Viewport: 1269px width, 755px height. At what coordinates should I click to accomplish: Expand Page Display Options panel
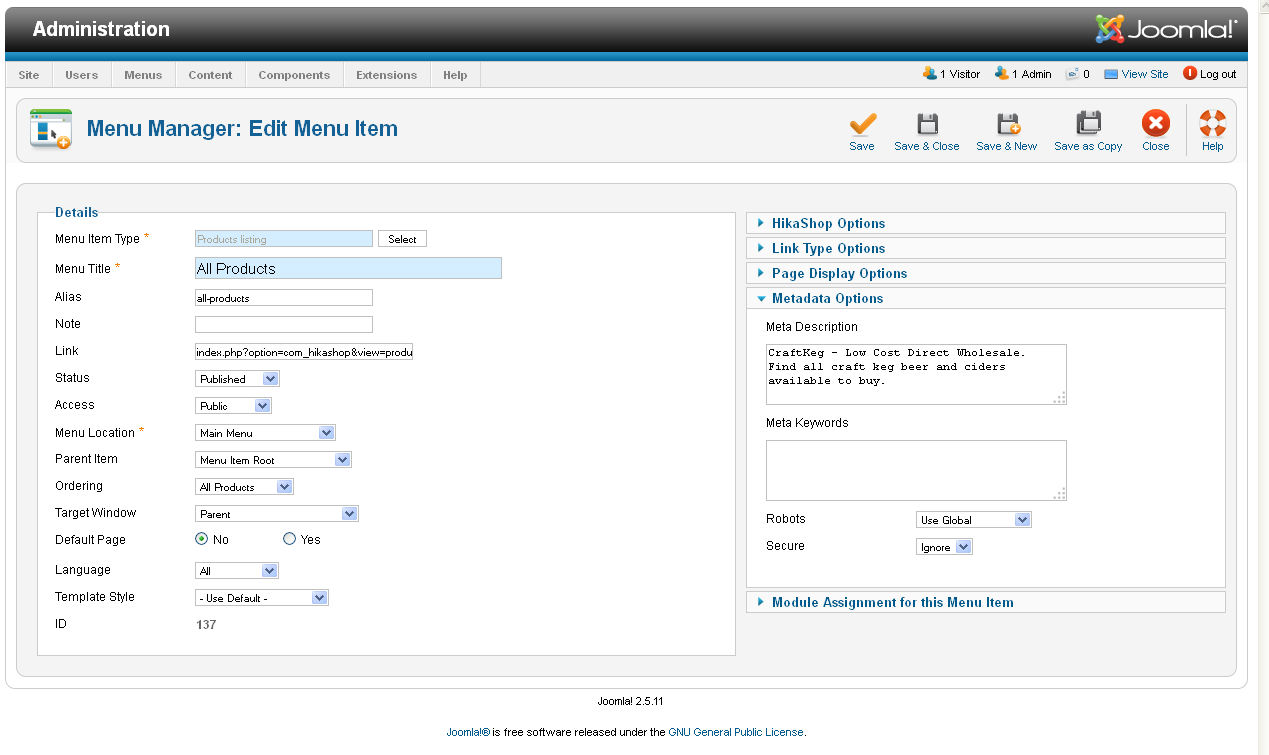point(986,273)
